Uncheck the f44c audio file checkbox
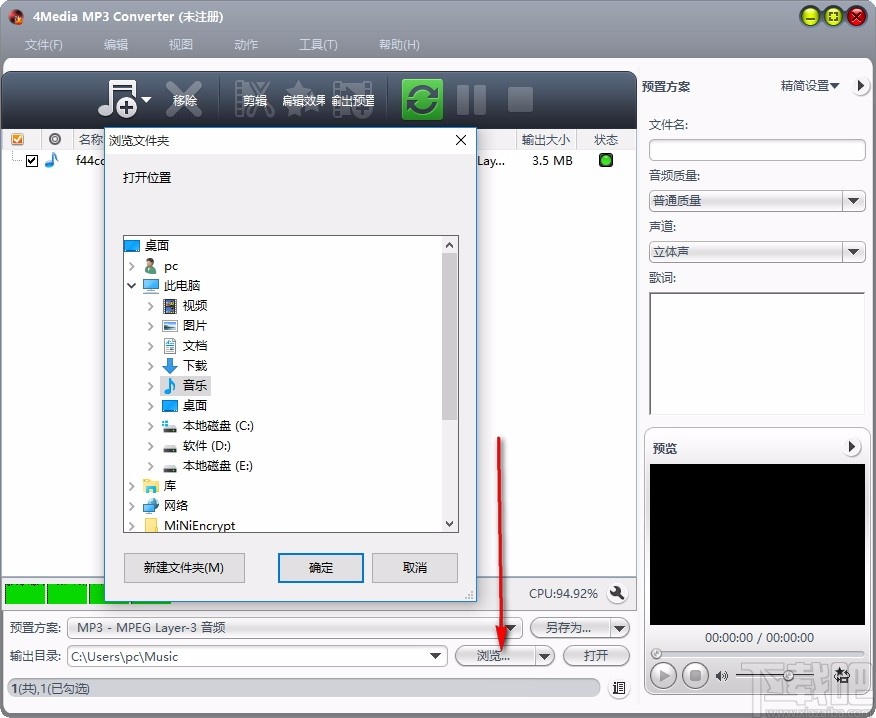This screenshot has width=876, height=718. pyautogui.click(x=31, y=160)
